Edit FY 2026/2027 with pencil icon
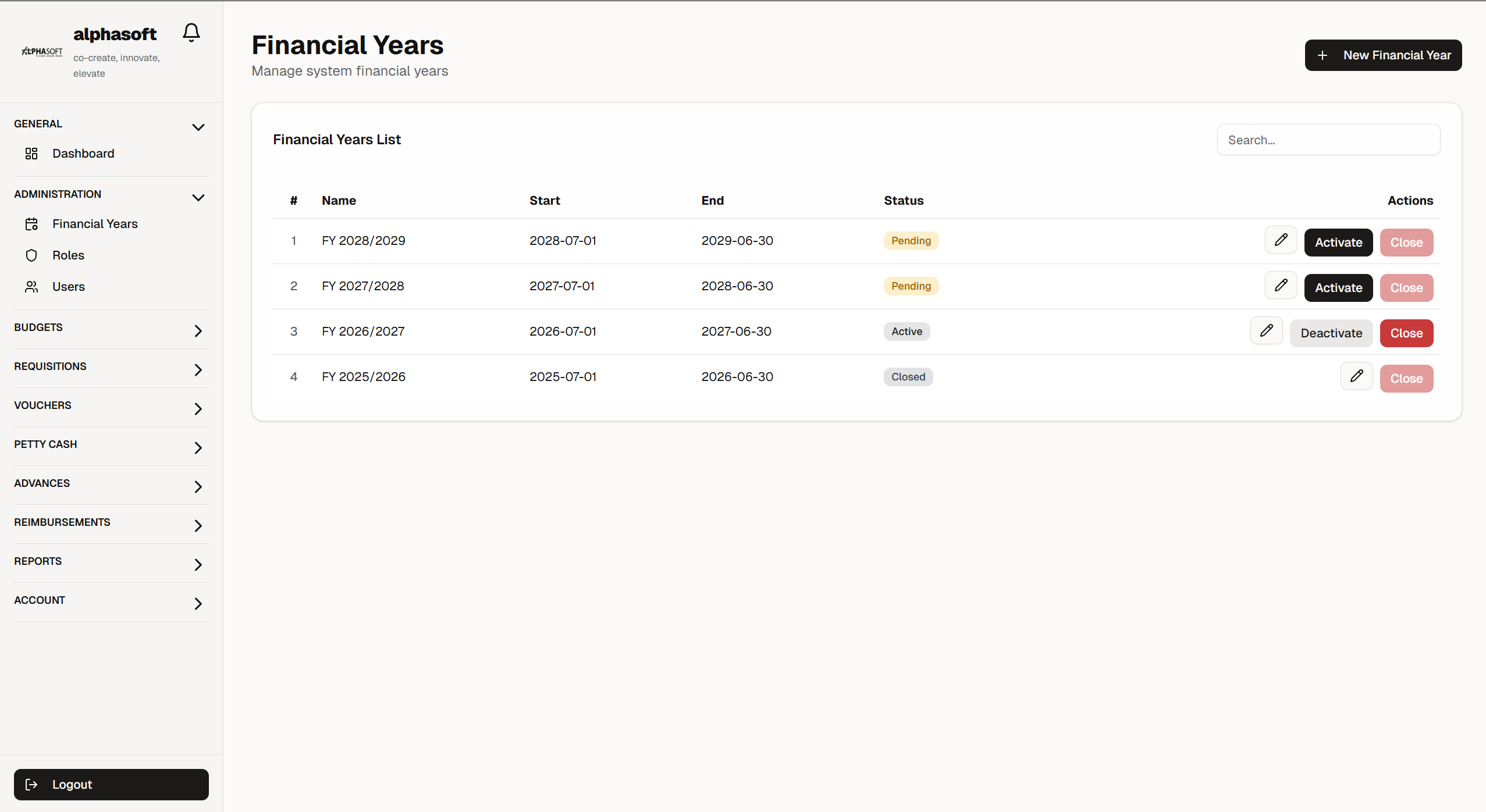The width and height of the screenshot is (1486, 812). click(x=1266, y=331)
